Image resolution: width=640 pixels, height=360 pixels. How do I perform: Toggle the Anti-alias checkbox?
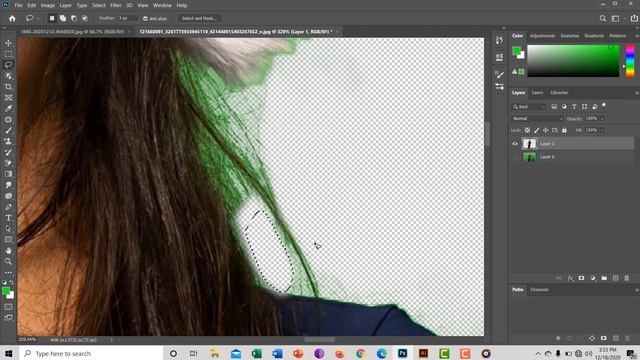145,18
